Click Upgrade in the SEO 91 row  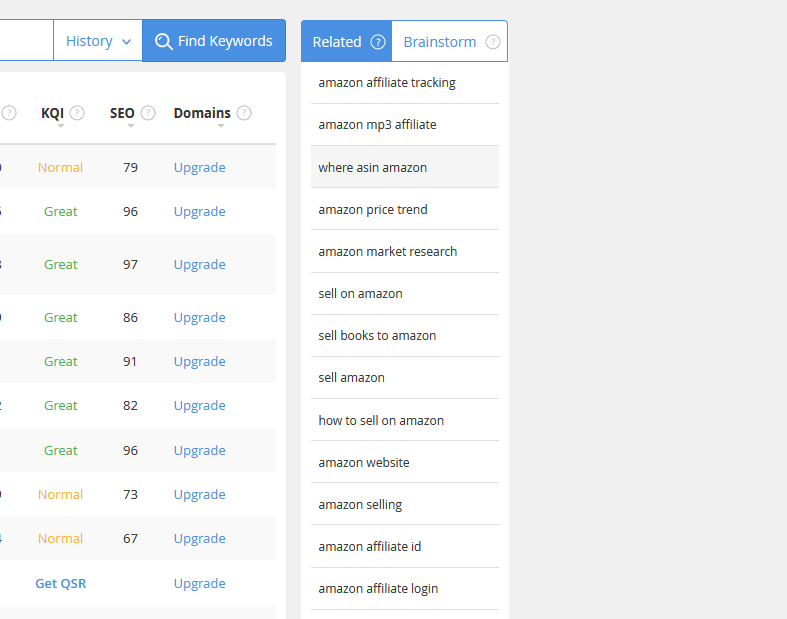[200, 362]
